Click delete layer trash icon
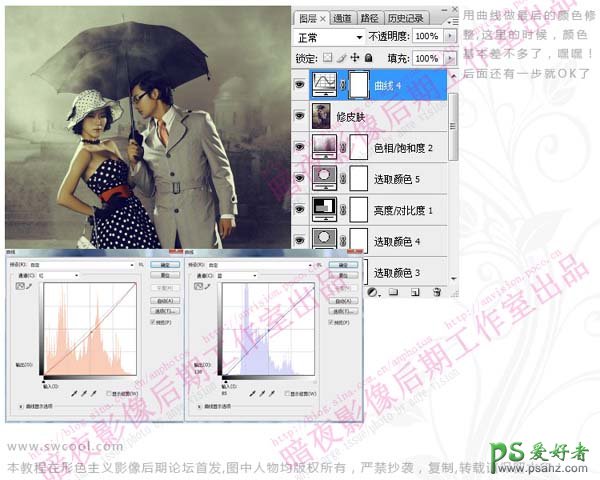The width and height of the screenshot is (600, 480). 437,292
